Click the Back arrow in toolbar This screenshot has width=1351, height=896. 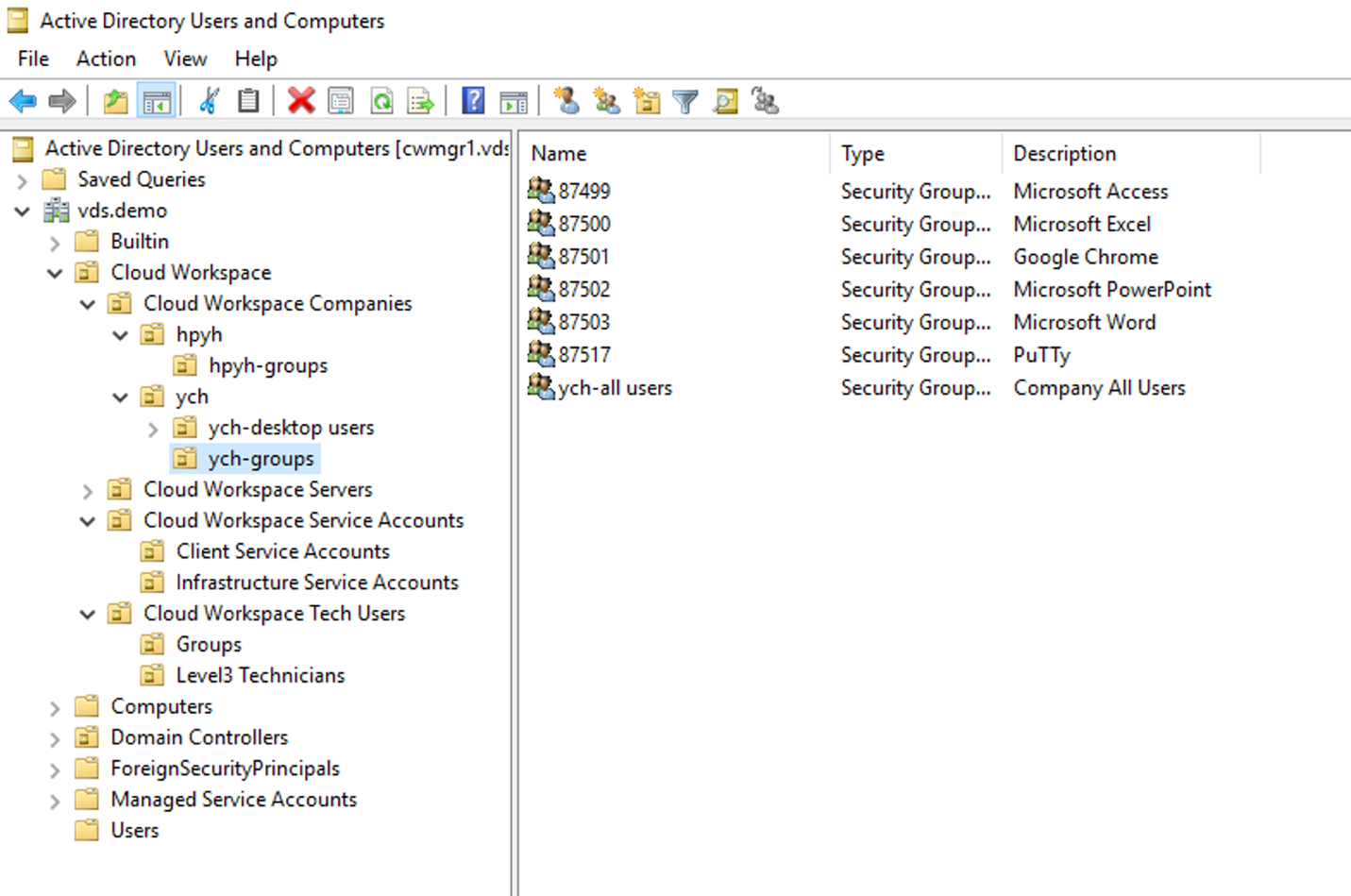[x=23, y=101]
